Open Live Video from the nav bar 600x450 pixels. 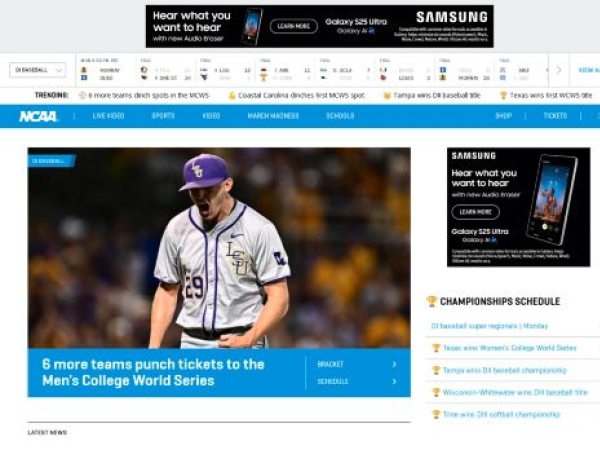point(108,116)
